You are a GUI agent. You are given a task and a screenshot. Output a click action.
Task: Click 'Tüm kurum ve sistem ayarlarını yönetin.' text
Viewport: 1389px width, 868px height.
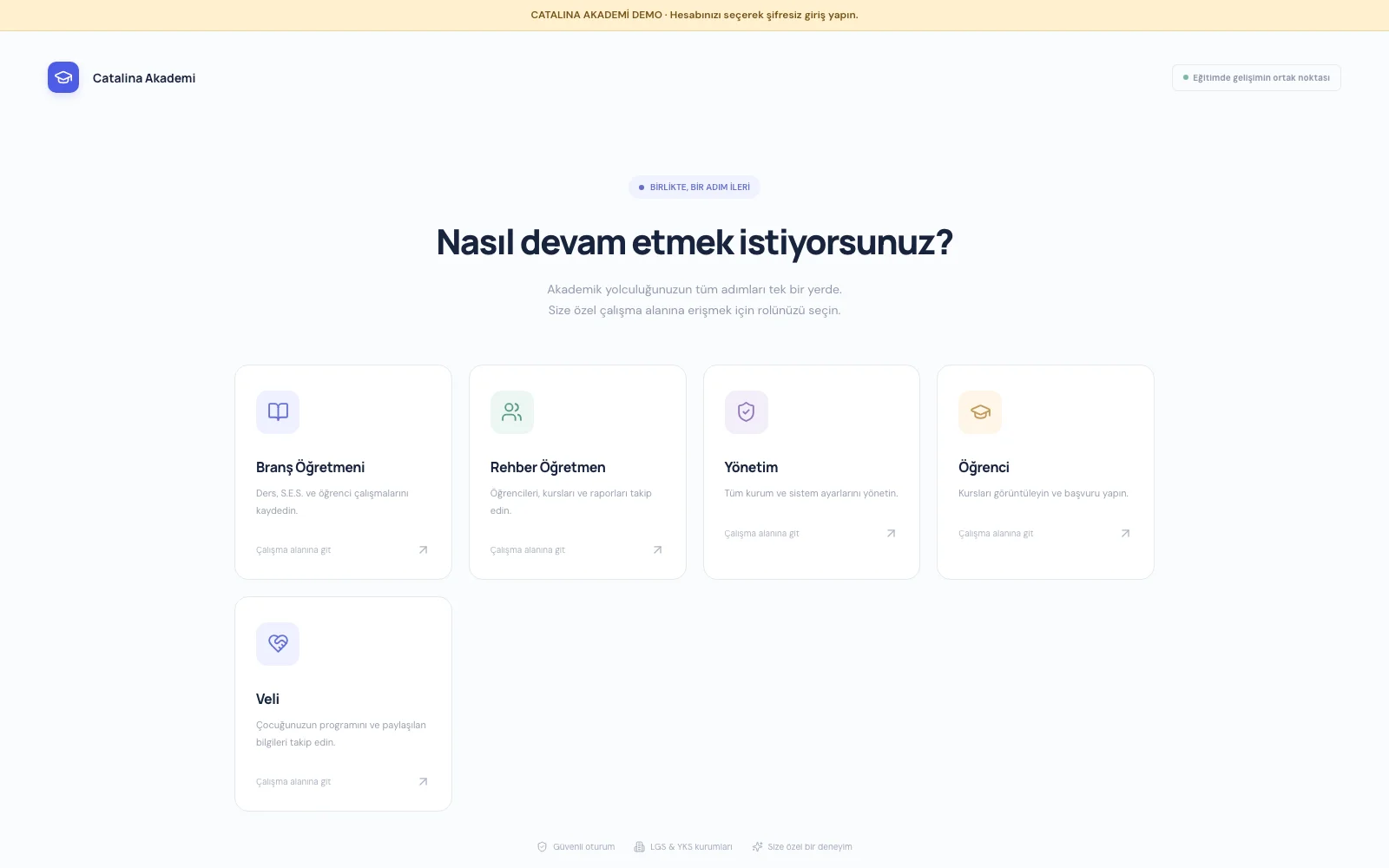point(812,493)
